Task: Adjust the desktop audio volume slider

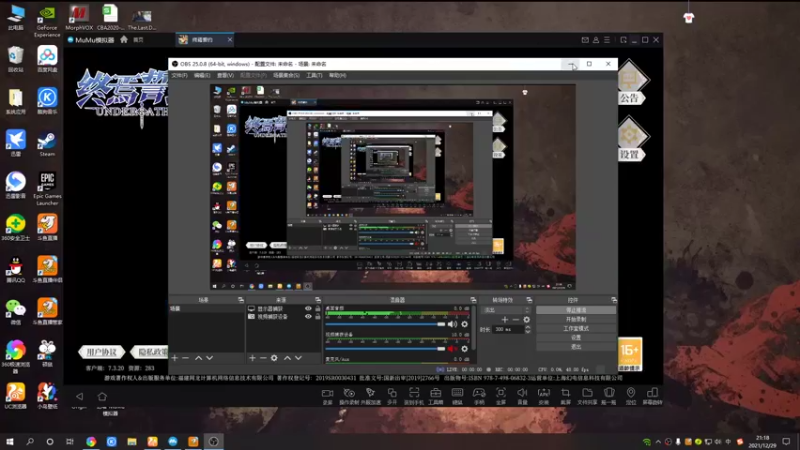Action: (385, 324)
